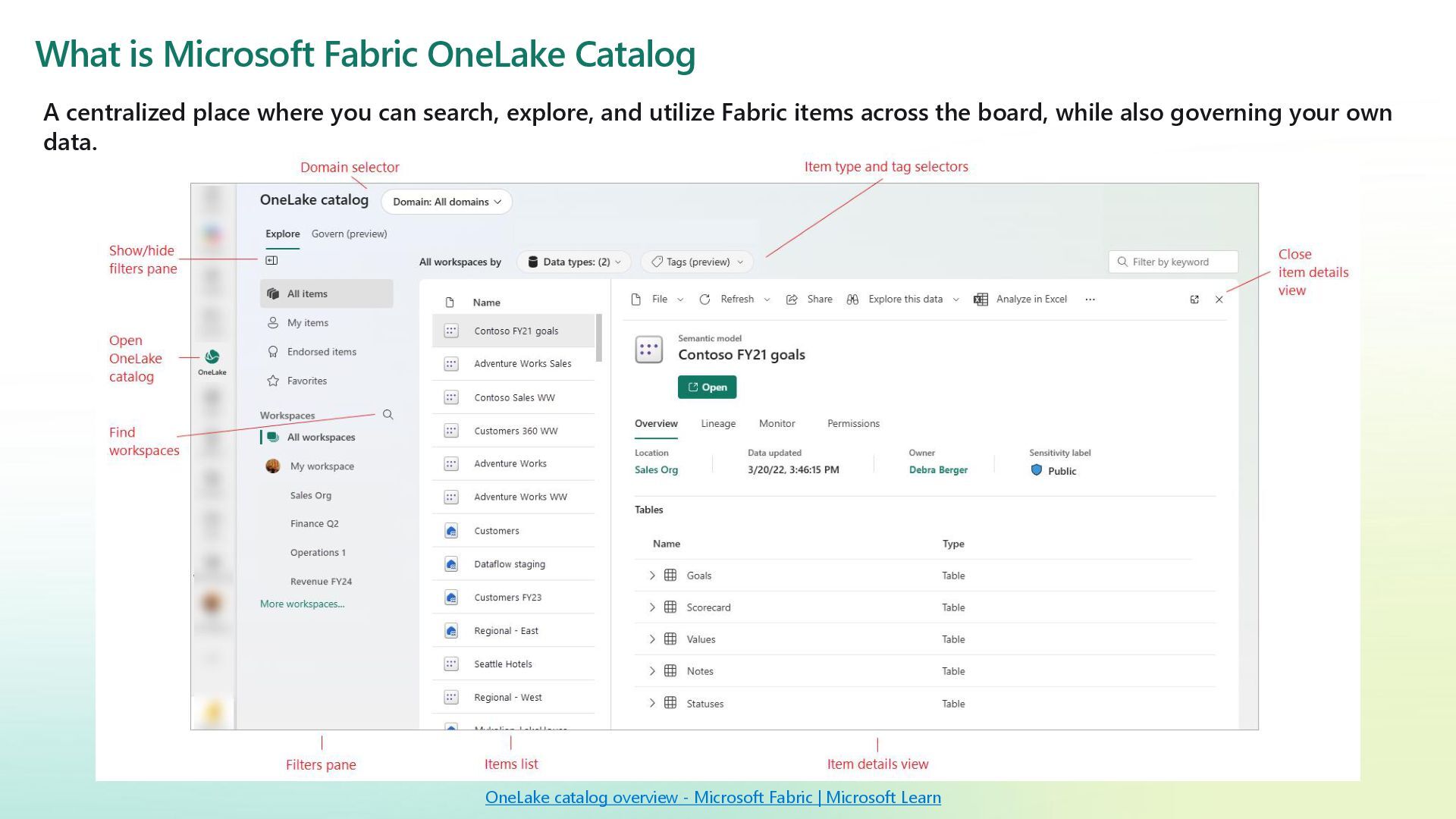This screenshot has height=819, width=1456.
Task: Click the Refresh icon in toolbar
Action: coord(704,300)
